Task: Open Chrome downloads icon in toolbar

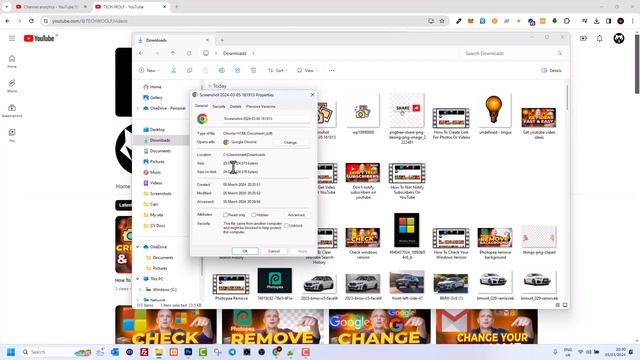Action: [x=596, y=21]
